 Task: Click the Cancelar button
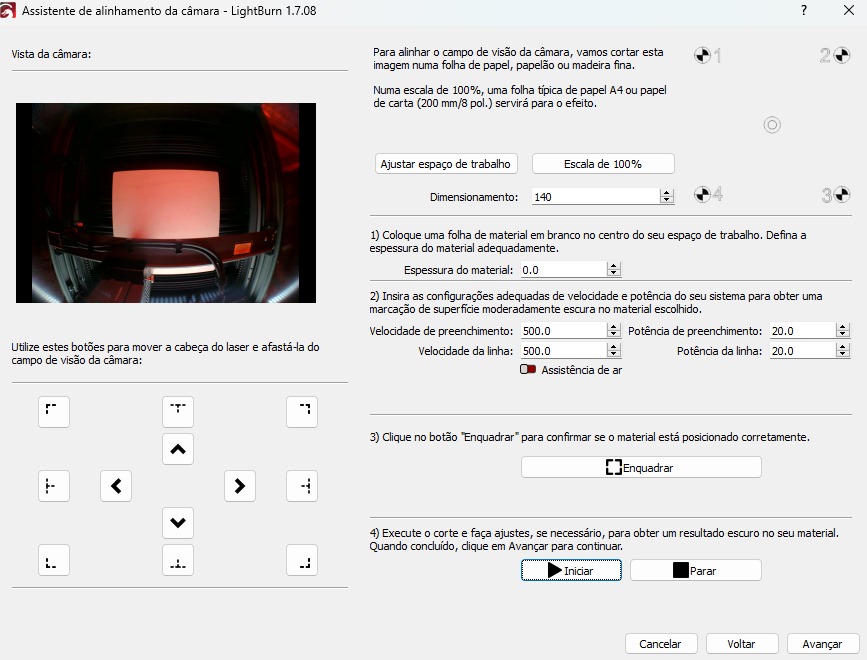click(661, 643)
